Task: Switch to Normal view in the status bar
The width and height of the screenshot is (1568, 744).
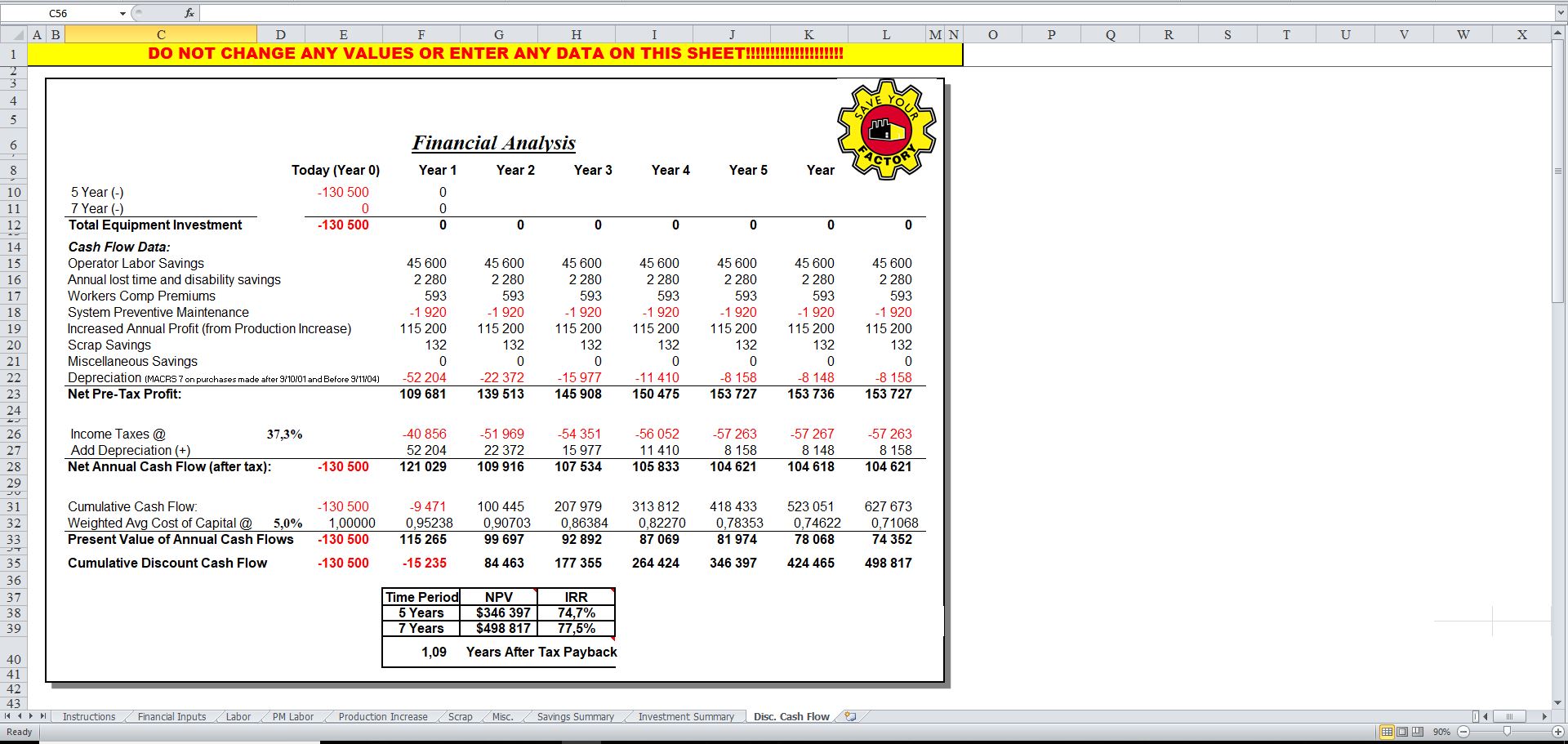Action: coord(1387,732)
